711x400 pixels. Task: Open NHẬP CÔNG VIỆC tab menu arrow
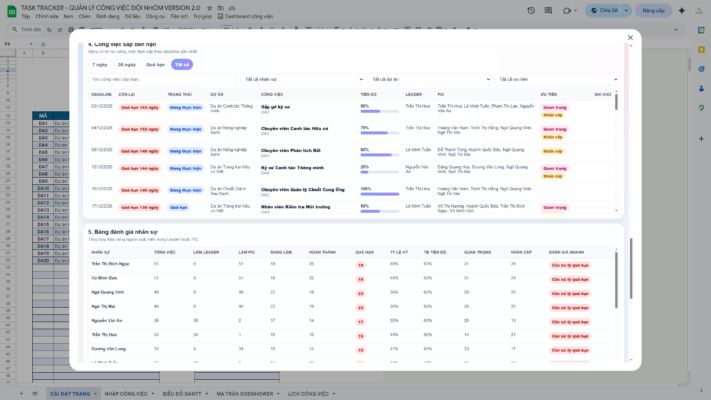point(153,394)
